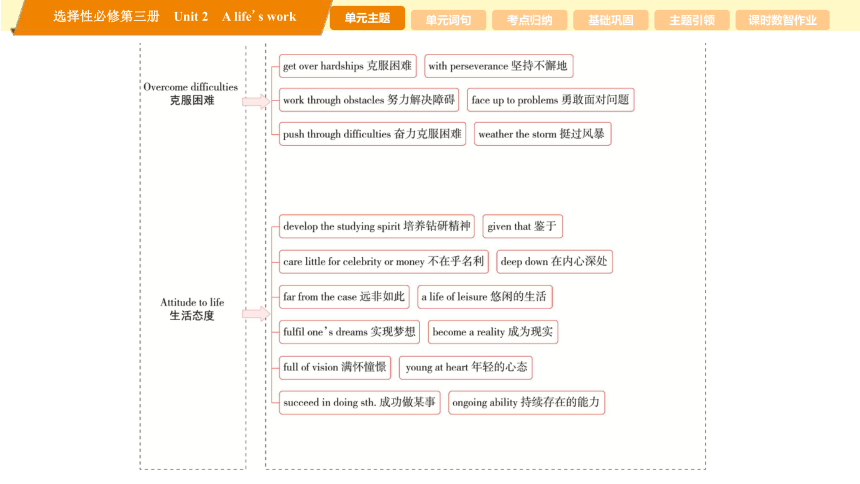The image size is (860, 484).
Task: Select 'ongoing ability 持续存在的能力' box
Action: (x=527, y=402)
